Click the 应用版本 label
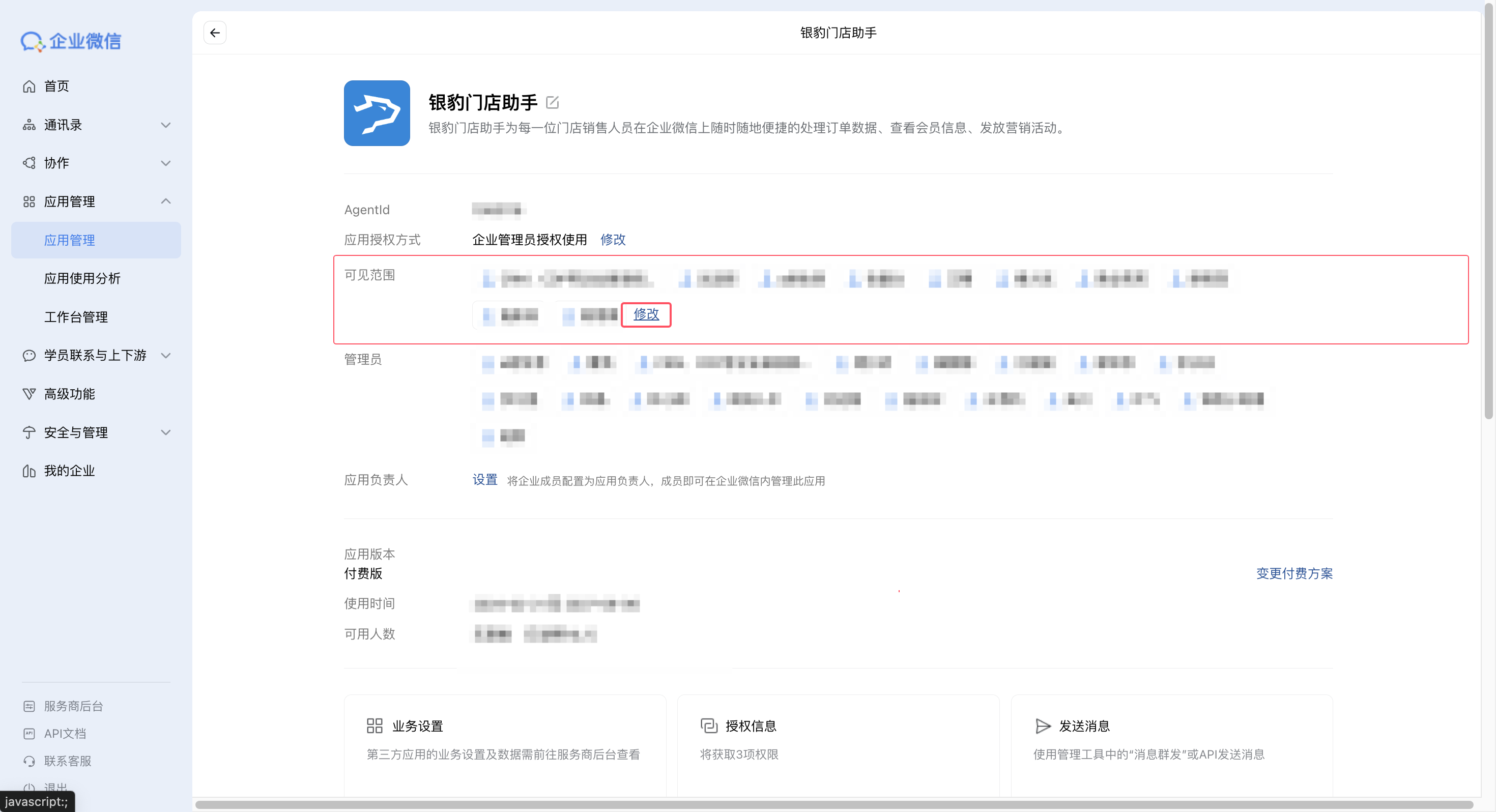The width and height of the screenshot is (1496, 812). pyautogui.click(x=369, y=554)
